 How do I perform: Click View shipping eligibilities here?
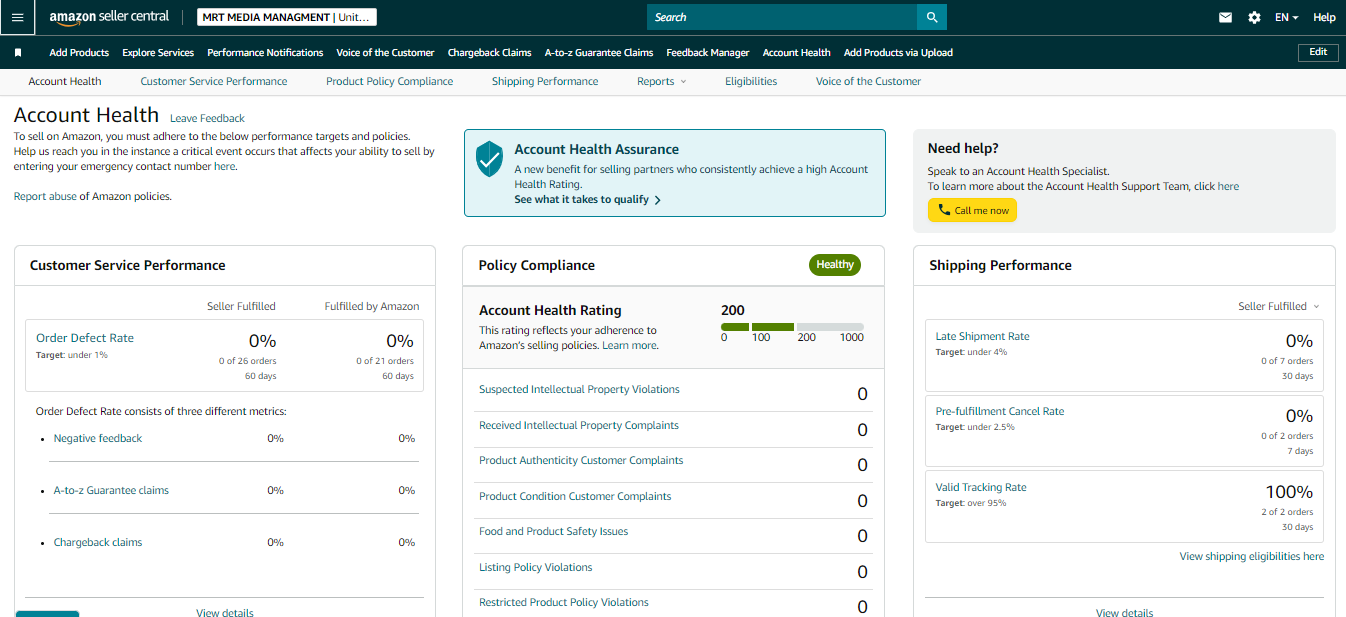[x=1252, y=556]
